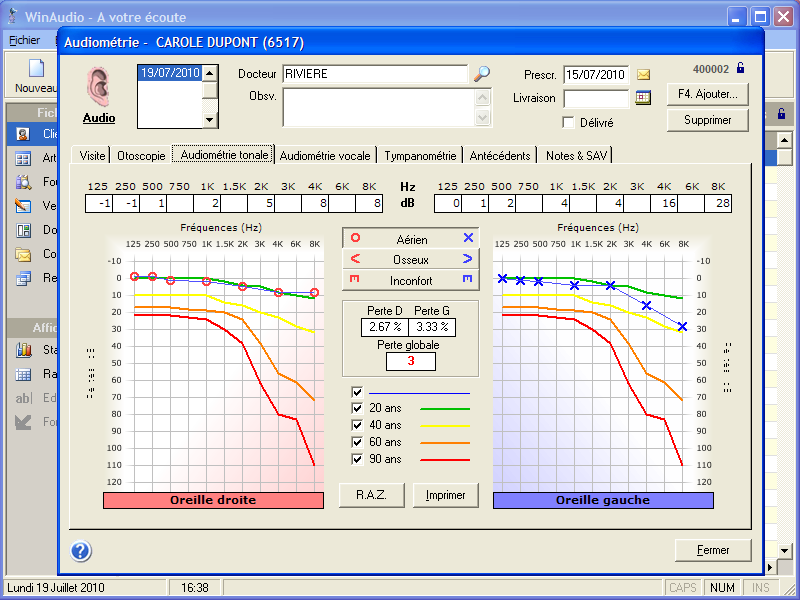The width and height of the screenshot is (800, 600).
Task: Open the blue help question mark icon
Action: pos(81,551)
